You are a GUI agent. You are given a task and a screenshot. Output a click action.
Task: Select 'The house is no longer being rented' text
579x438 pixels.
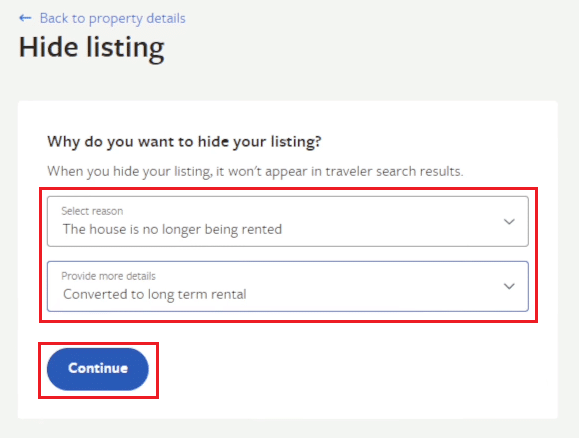(x=172, y=229)
